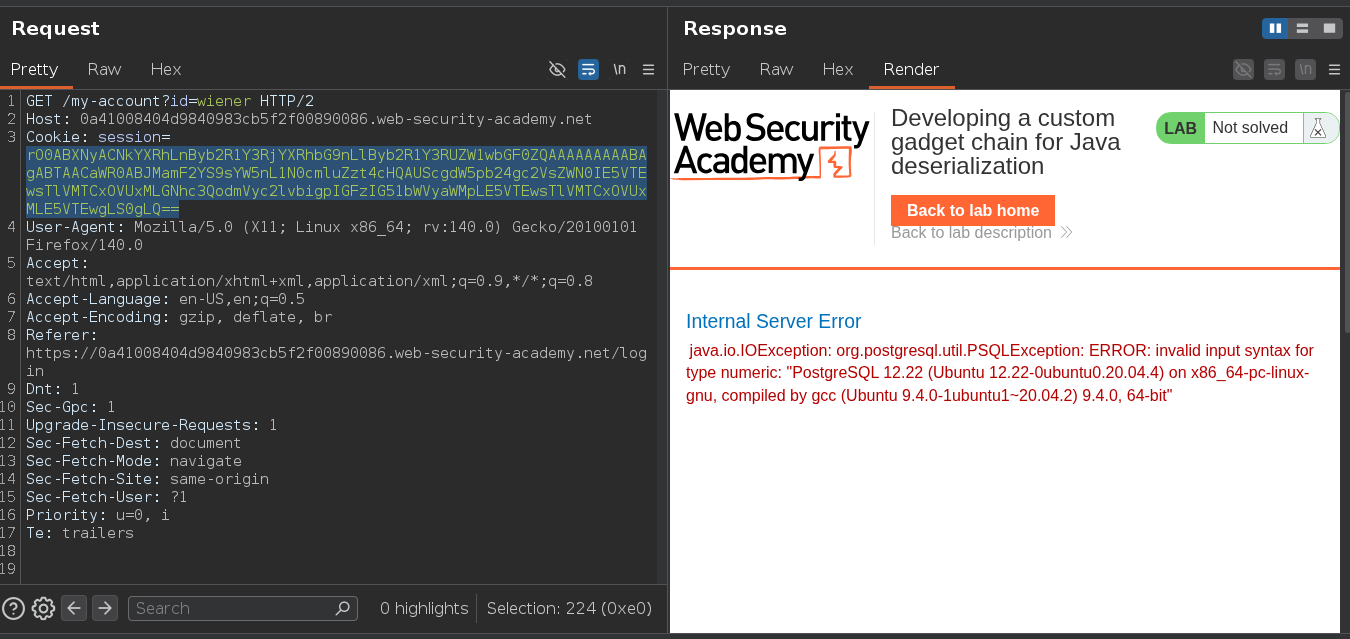Open Response panel options menu
Screen dimensions: 1350x639
1334,69
